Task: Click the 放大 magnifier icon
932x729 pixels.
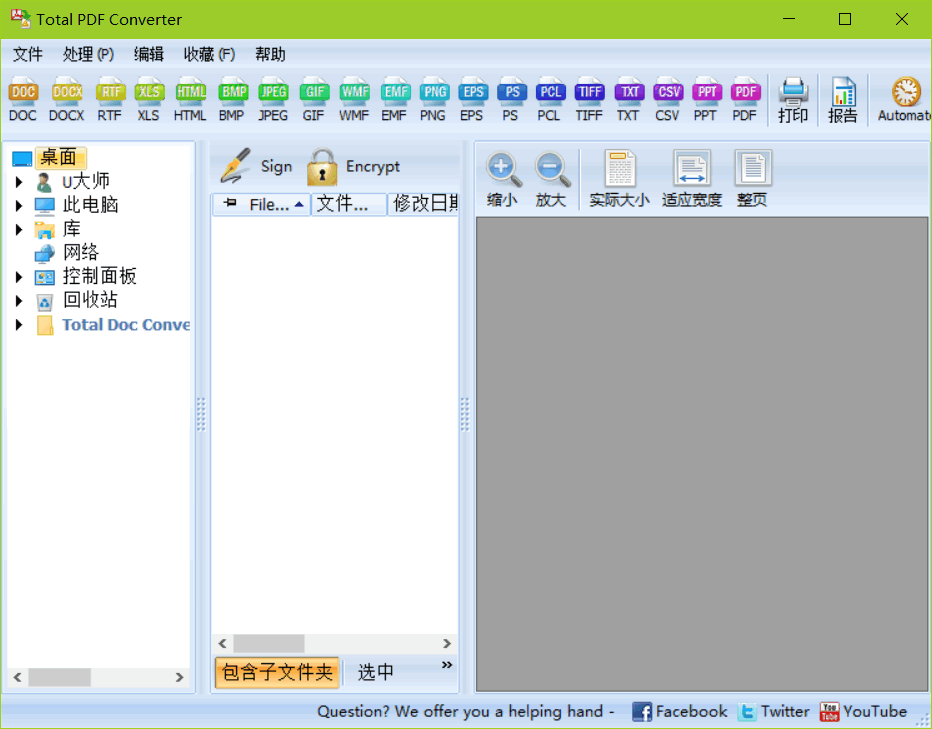Action: (x=551, y=178)
